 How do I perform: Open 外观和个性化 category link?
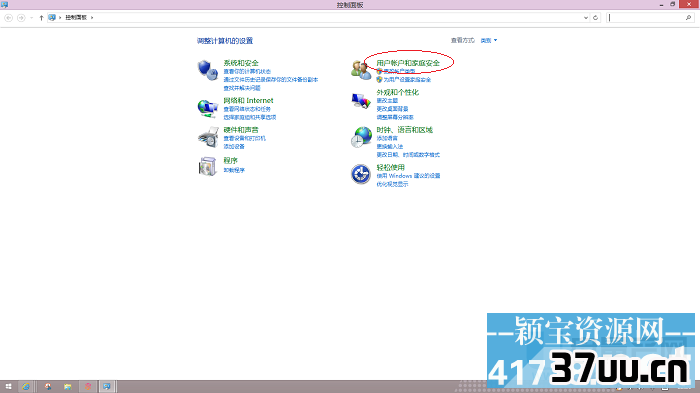398,92
